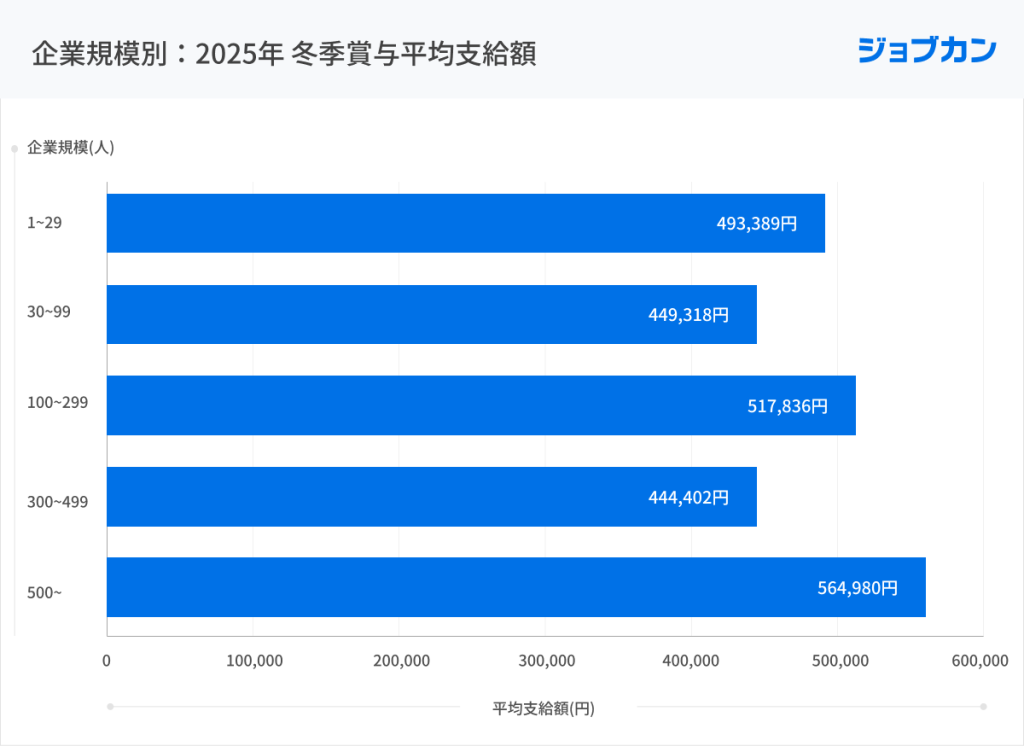Click the 500,000 x-axis tick label
The image size is (1024, 746).
pyautogui.click(x=837, y=660)
